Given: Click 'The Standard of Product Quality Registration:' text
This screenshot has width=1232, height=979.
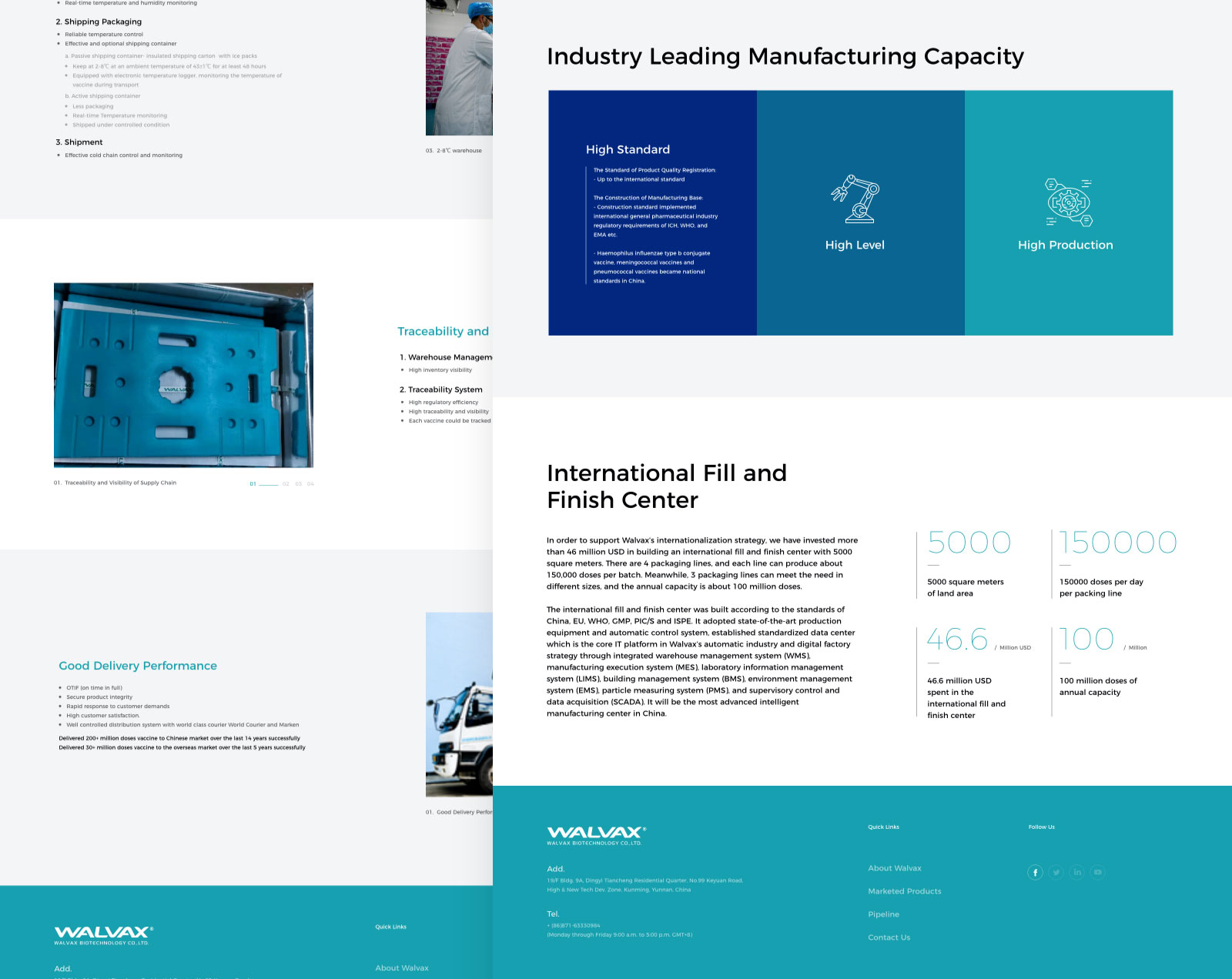Looking at the screenshot, I should point(654,170).
